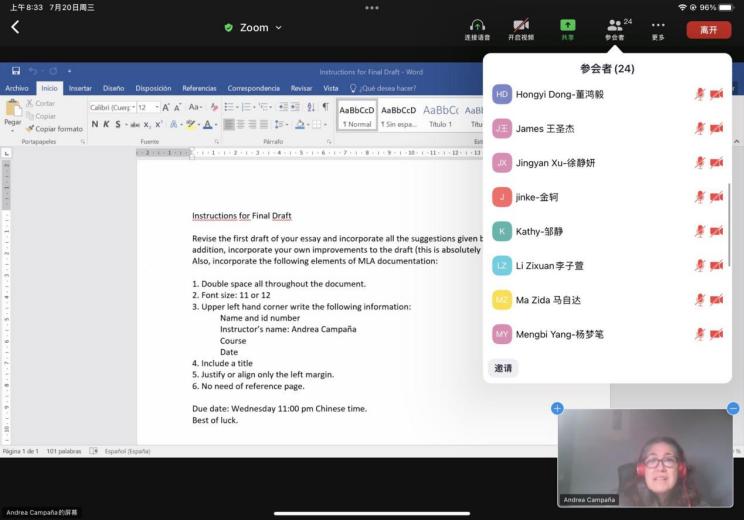Toggle microphone icon for Ma Zida
744x520 pixels.
coord(700,300)
